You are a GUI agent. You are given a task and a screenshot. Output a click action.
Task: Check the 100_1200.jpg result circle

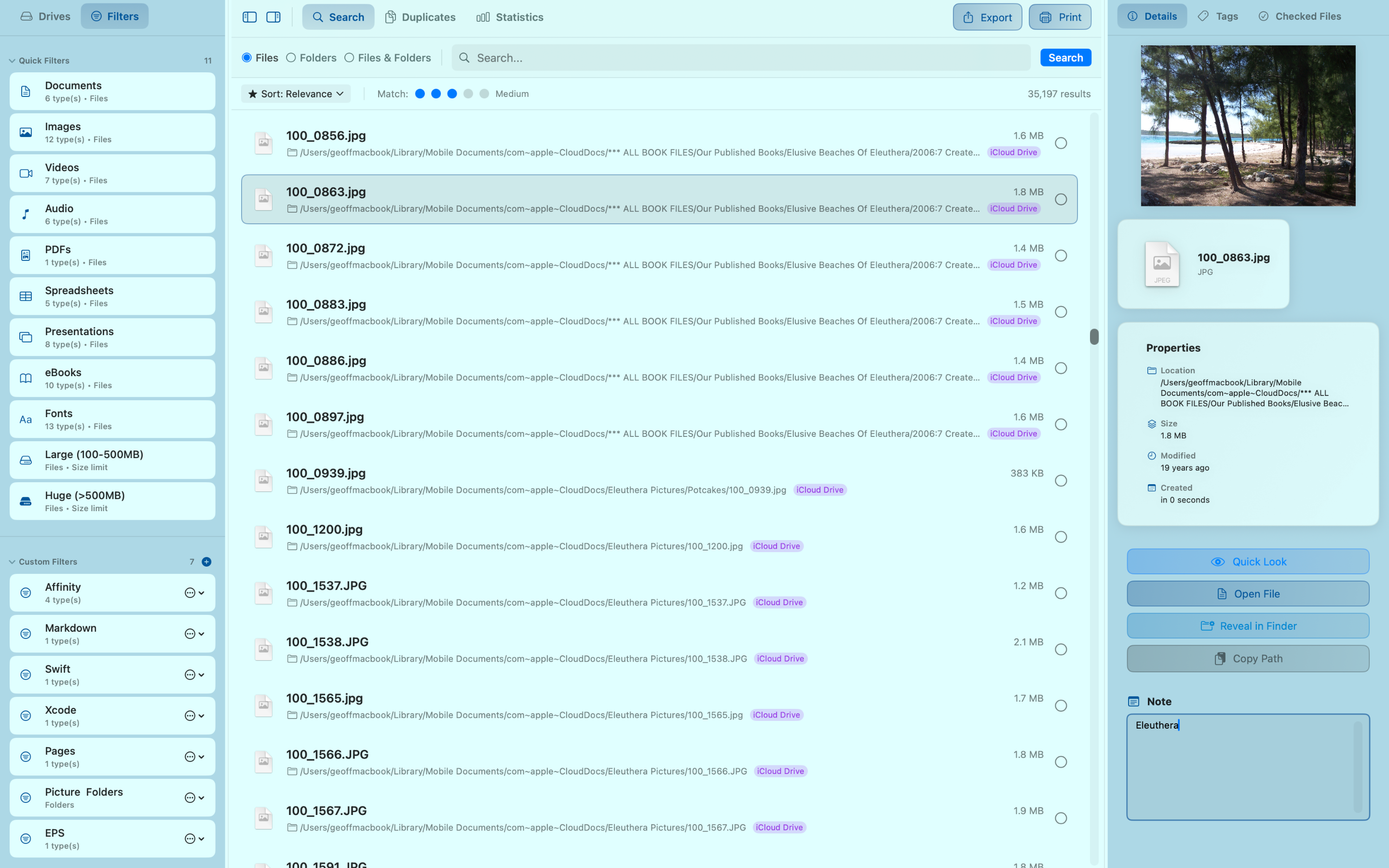(1061, 537)
